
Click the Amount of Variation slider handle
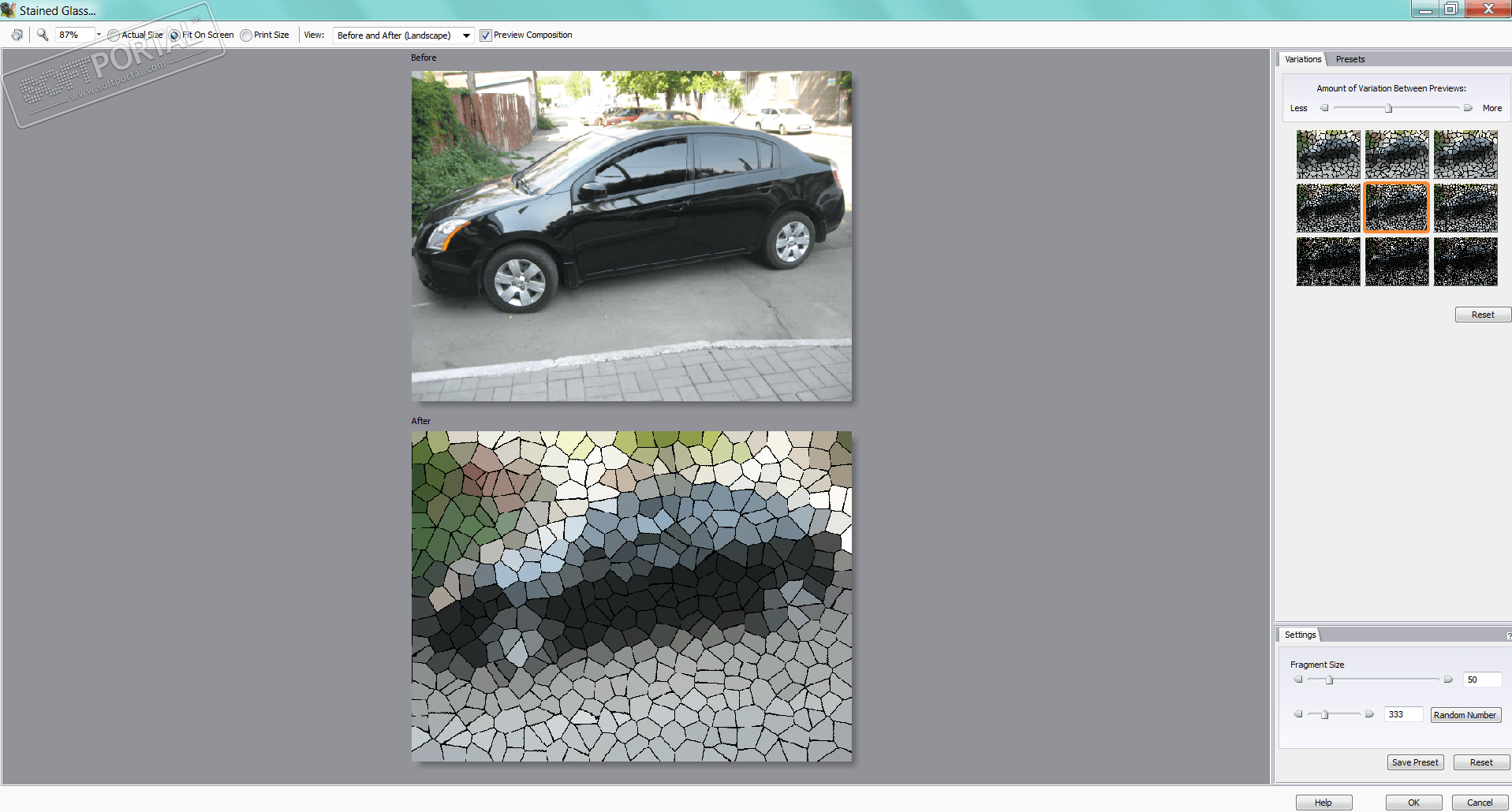point(1388,108)
